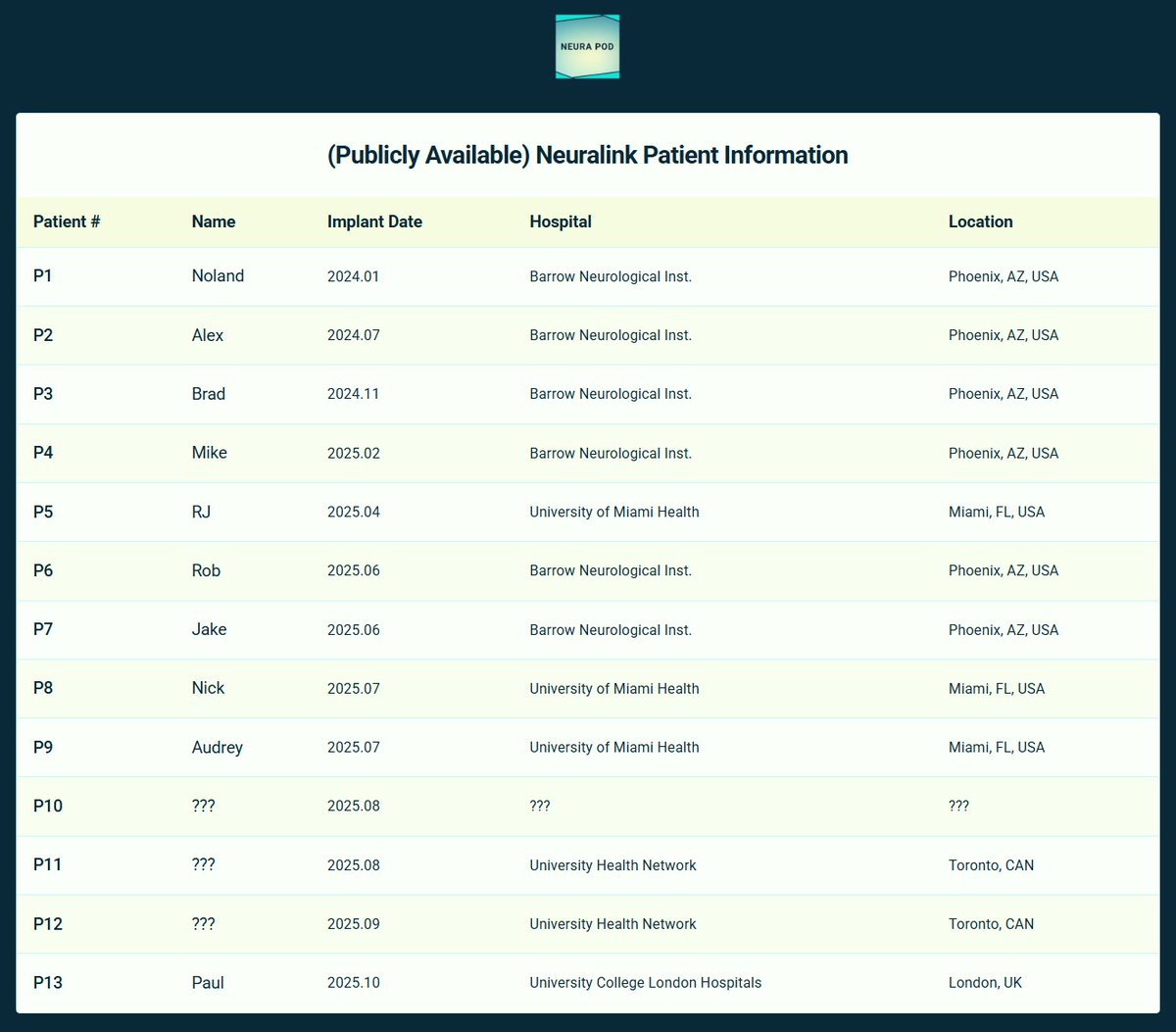Click Audrey's University of Miami Health cell
The image size is (1176, 1032).
tap(614, 747)
